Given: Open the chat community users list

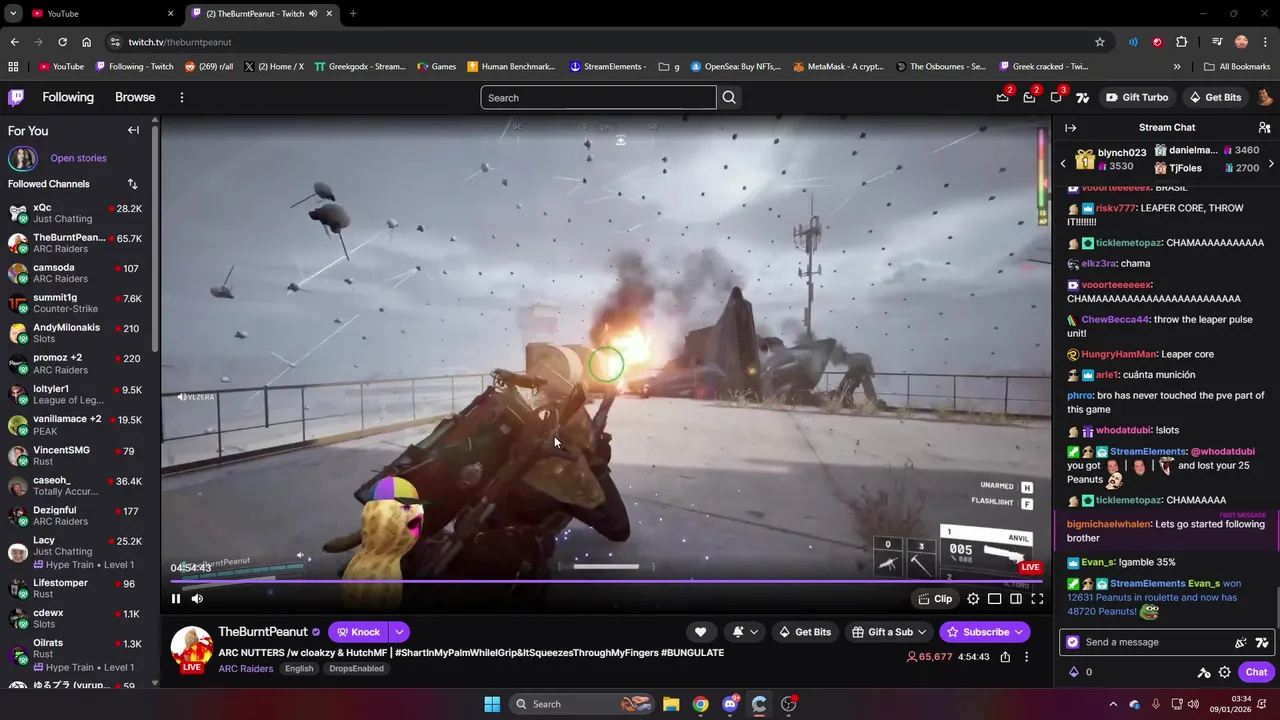Looking at the screenshot, I should point(1264,127).
